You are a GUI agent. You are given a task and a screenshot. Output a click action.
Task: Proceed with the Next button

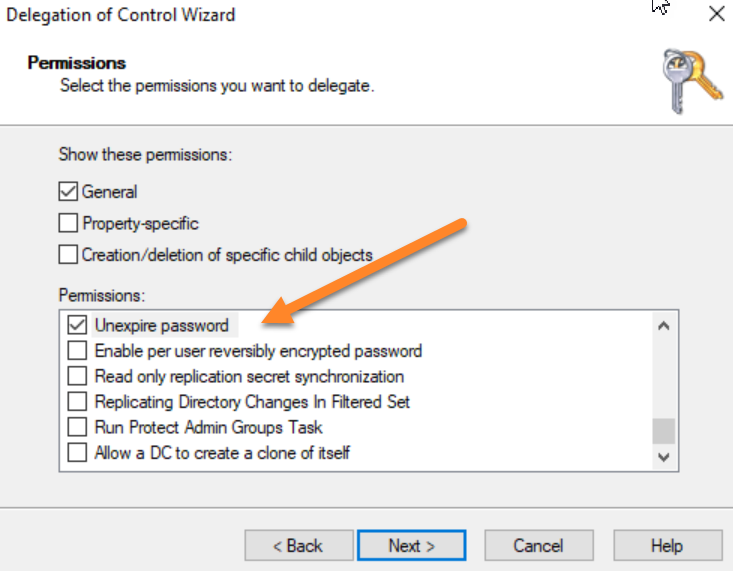pos(412,545)
